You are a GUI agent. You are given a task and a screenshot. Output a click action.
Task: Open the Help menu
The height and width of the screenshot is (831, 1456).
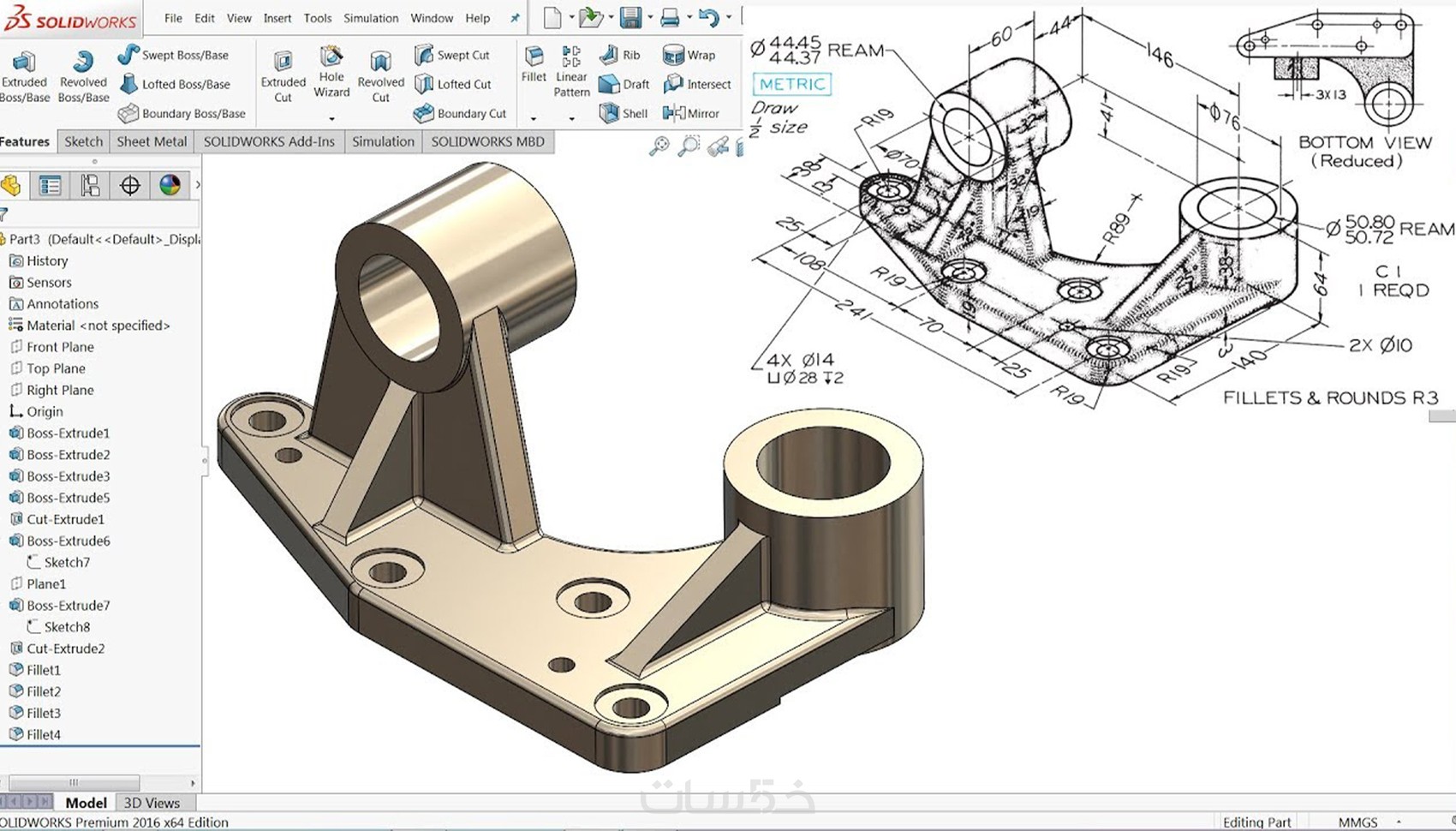478,18
